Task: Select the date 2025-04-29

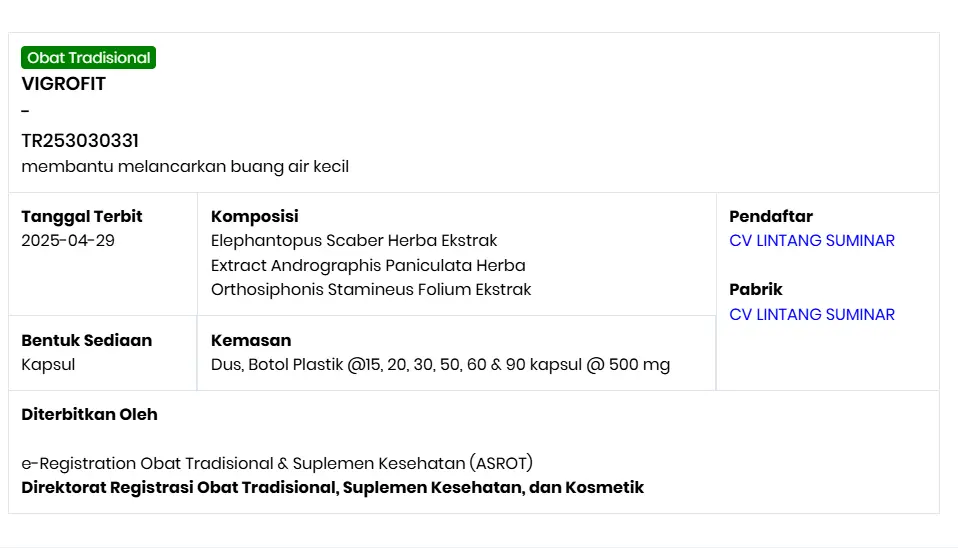Action: pyautogui.click(x=68, y=241)
